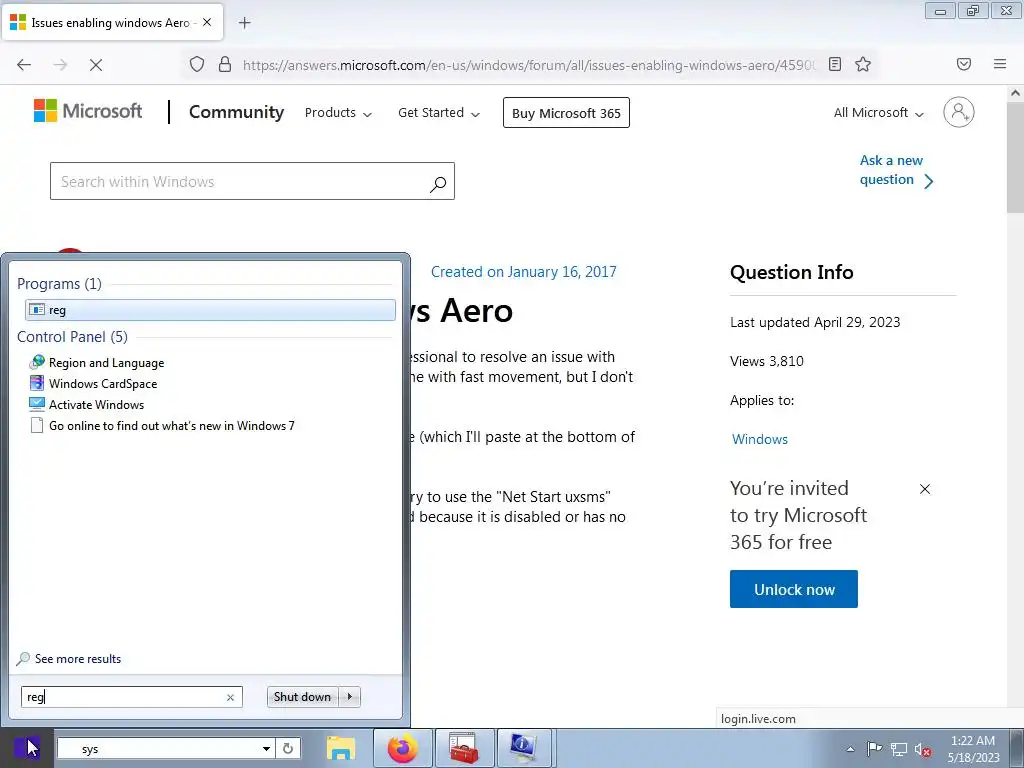
Task: Expand the Get Started menu
Action: 439,112
